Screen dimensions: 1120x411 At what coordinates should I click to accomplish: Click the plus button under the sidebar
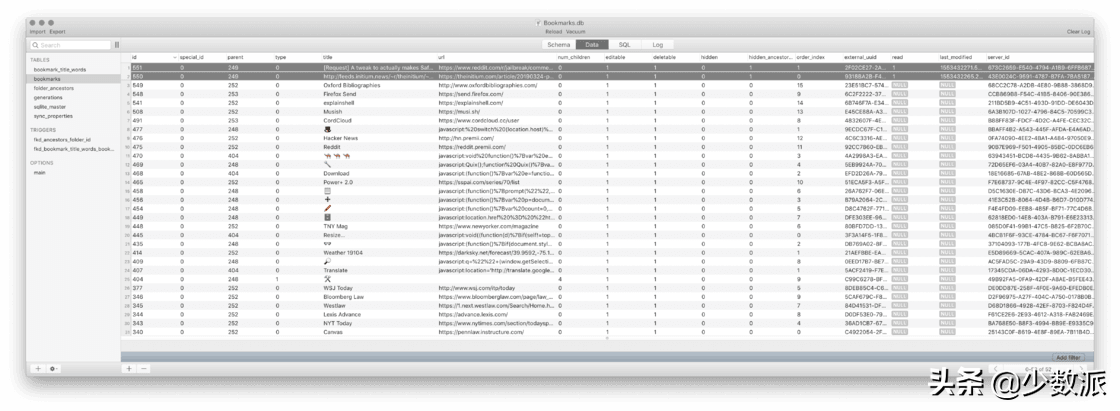click(38, 368)
